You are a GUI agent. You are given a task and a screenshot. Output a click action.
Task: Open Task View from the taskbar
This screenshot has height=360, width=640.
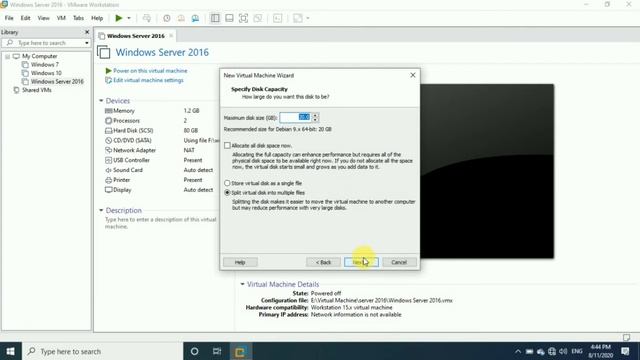[x=217, y=351]
